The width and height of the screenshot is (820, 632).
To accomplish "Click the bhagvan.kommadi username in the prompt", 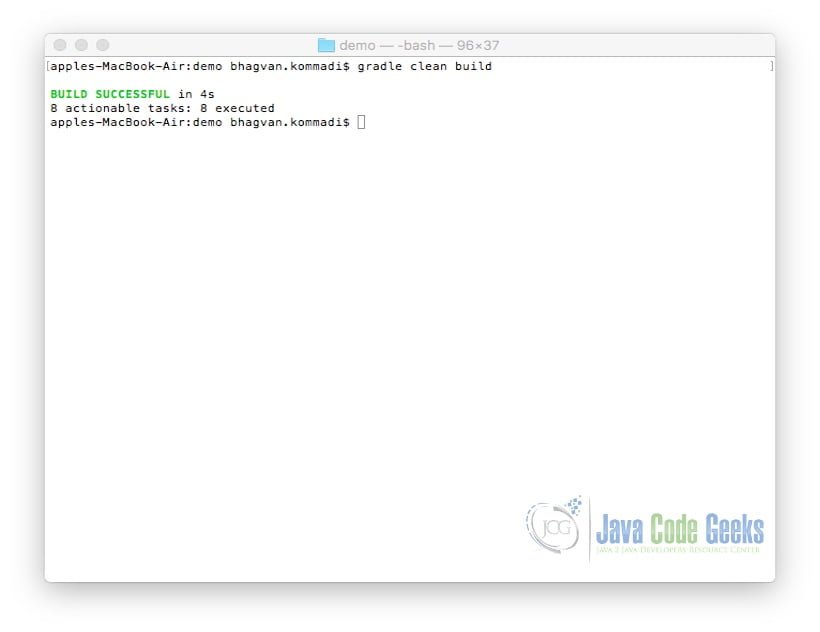I will (285, 121).
